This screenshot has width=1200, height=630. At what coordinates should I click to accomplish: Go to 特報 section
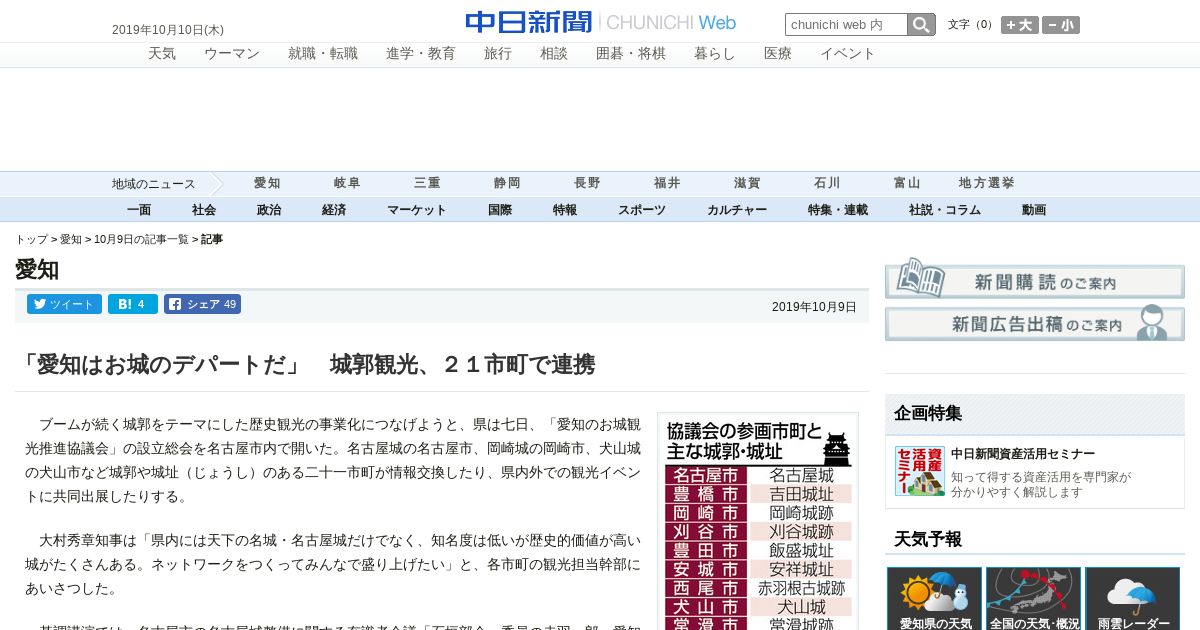click(x=565, y=210)
